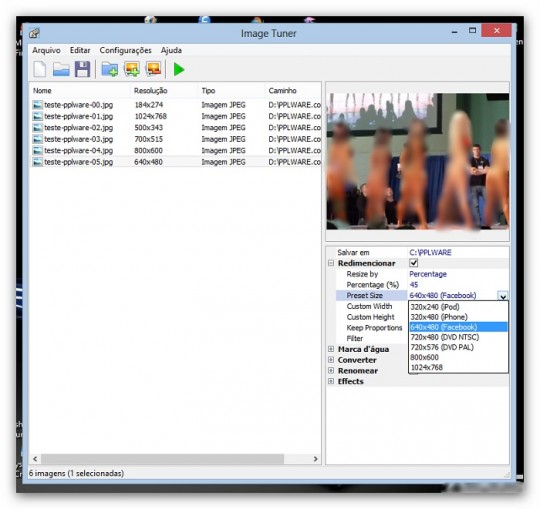Choose 320x240 (iPod) preset
Viewport: 540px width, 509px height.
click(458, 307)
